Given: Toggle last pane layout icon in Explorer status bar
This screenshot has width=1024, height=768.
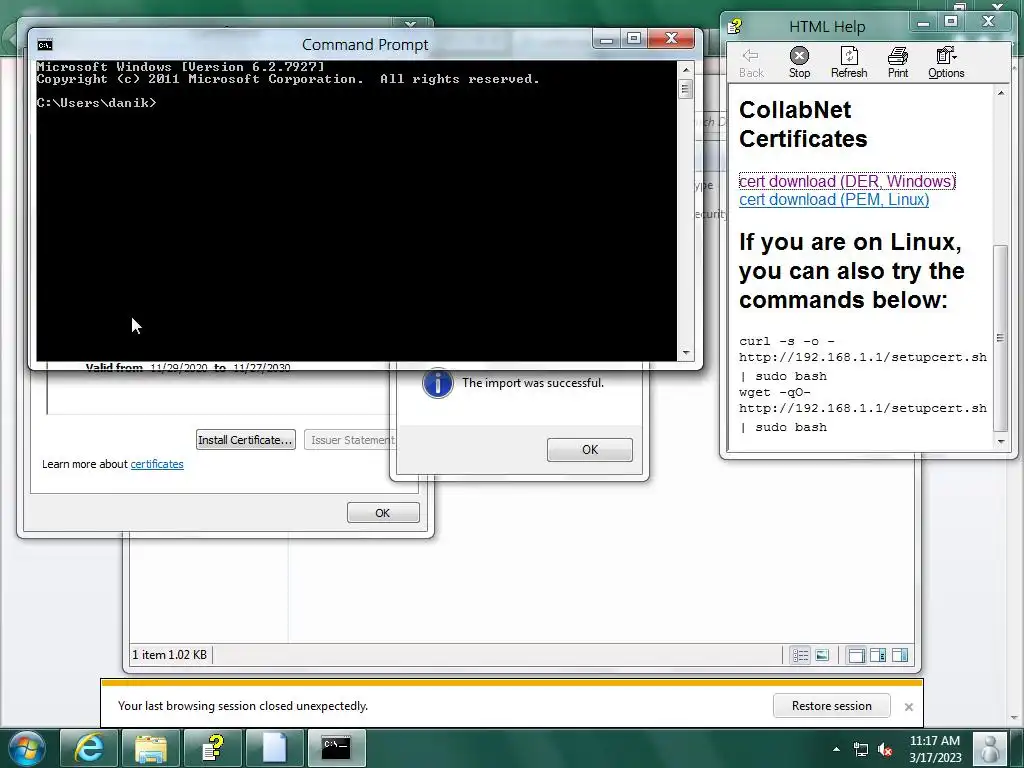Looking at the screenshot, I should (900, 655).
